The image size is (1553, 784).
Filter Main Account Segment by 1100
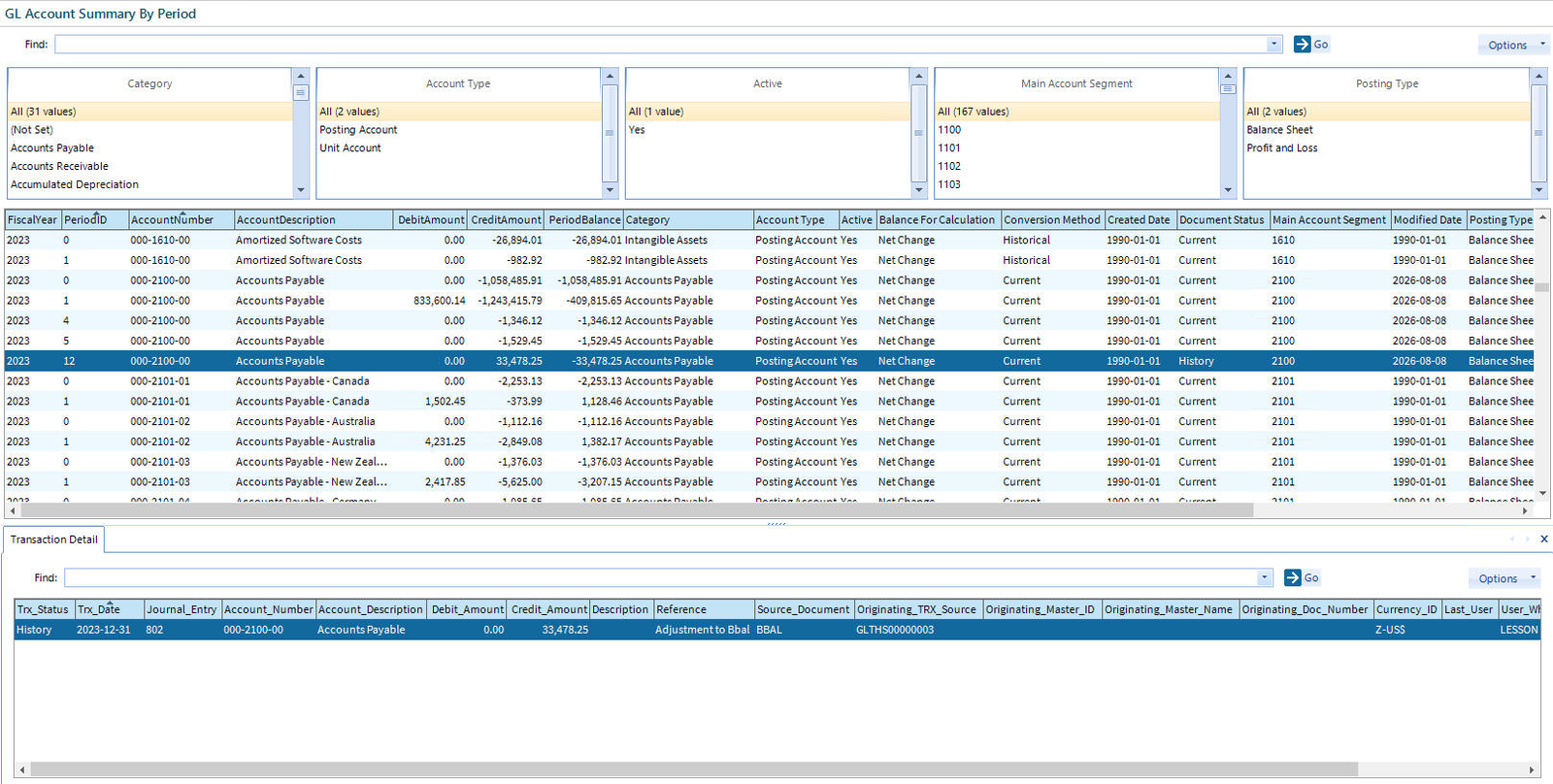[1076, 130]
